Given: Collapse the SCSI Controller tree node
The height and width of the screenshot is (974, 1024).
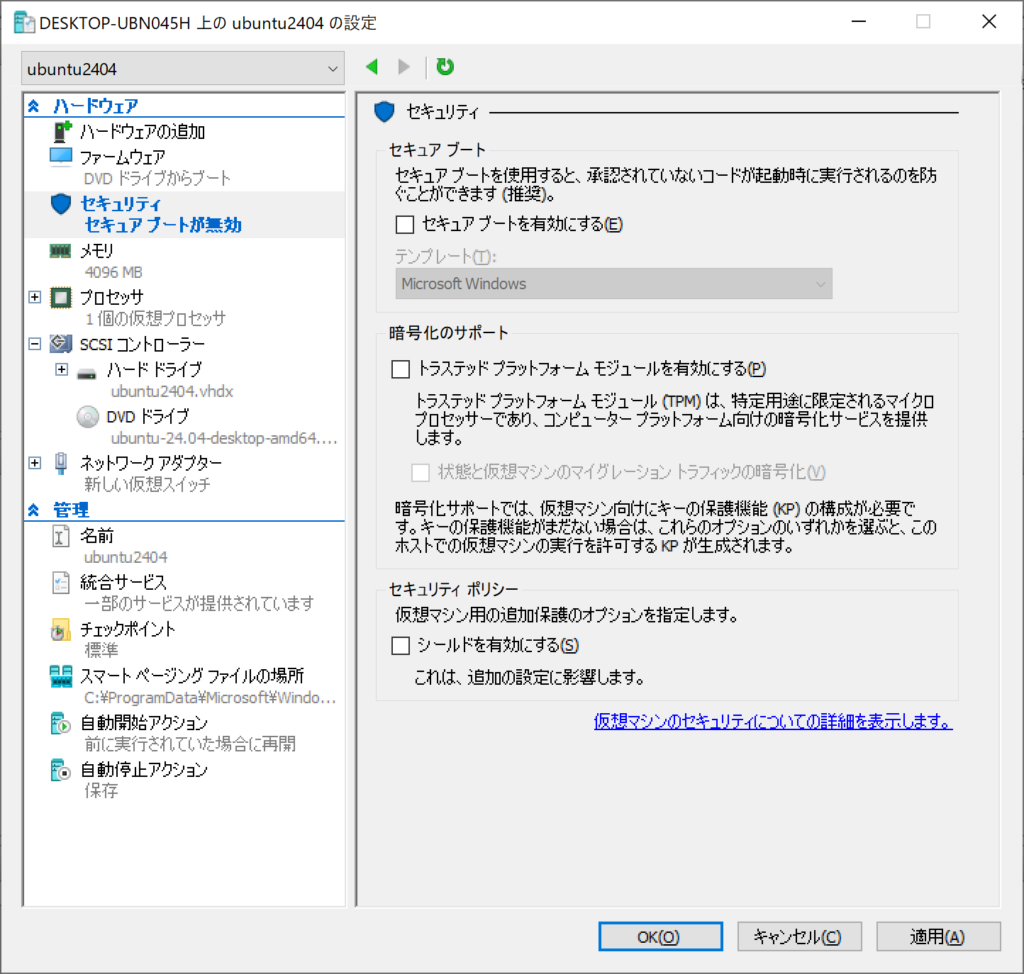Looking at the screenshot, I should [35, 344].
